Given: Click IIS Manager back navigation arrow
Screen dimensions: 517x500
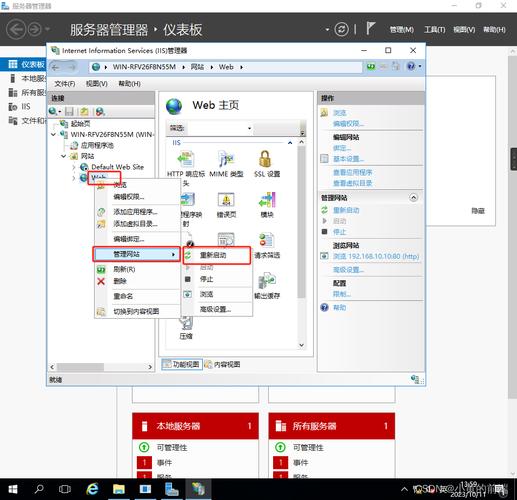Looking at the screenshot, I should tap(55, 67).
